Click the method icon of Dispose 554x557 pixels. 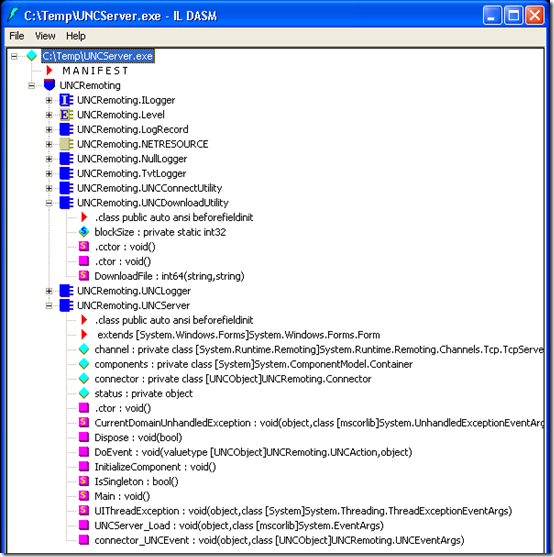(x=84, y=437)
